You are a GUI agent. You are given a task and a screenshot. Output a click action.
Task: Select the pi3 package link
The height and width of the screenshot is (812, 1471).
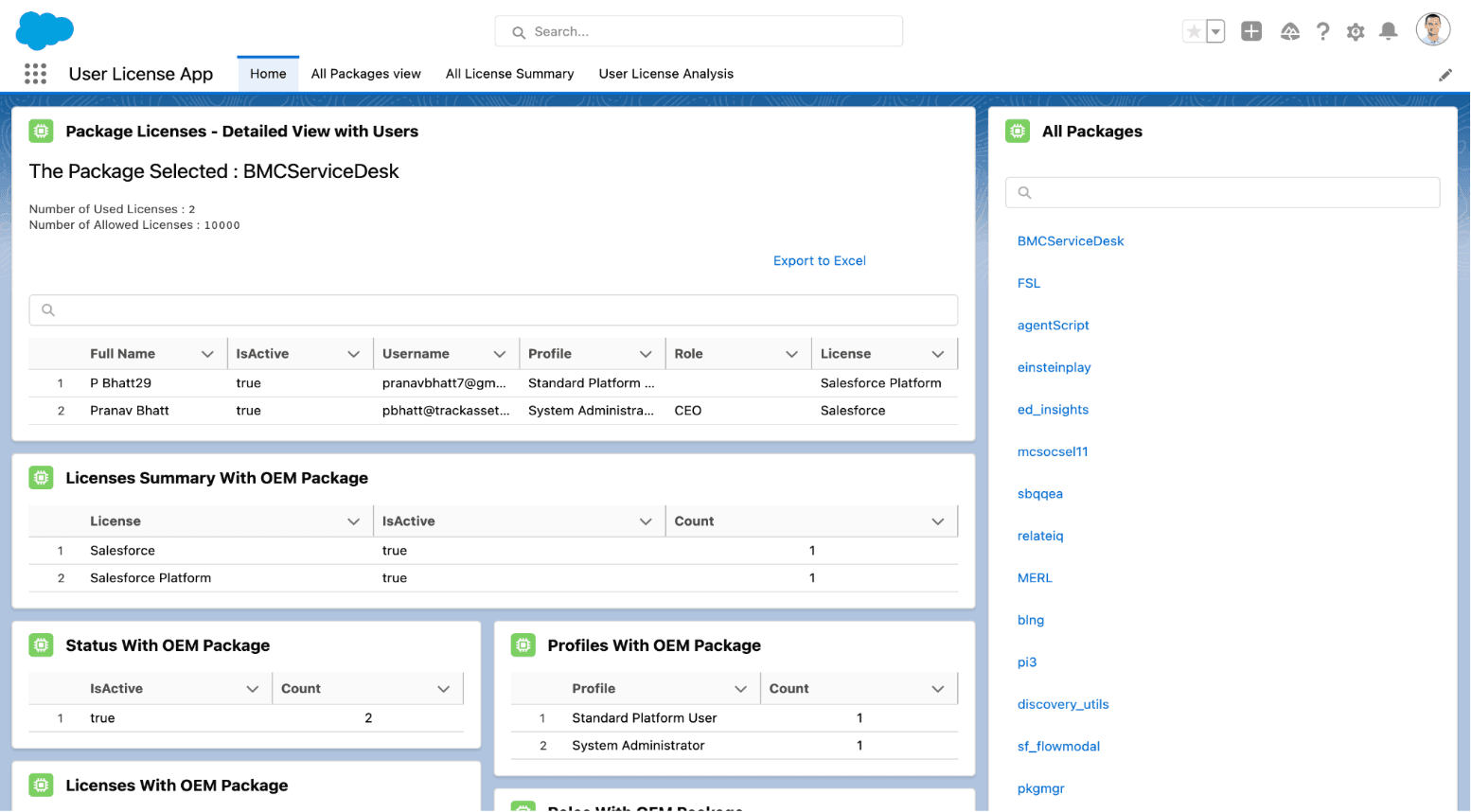pyautogui.click(x=1026, y=662)
